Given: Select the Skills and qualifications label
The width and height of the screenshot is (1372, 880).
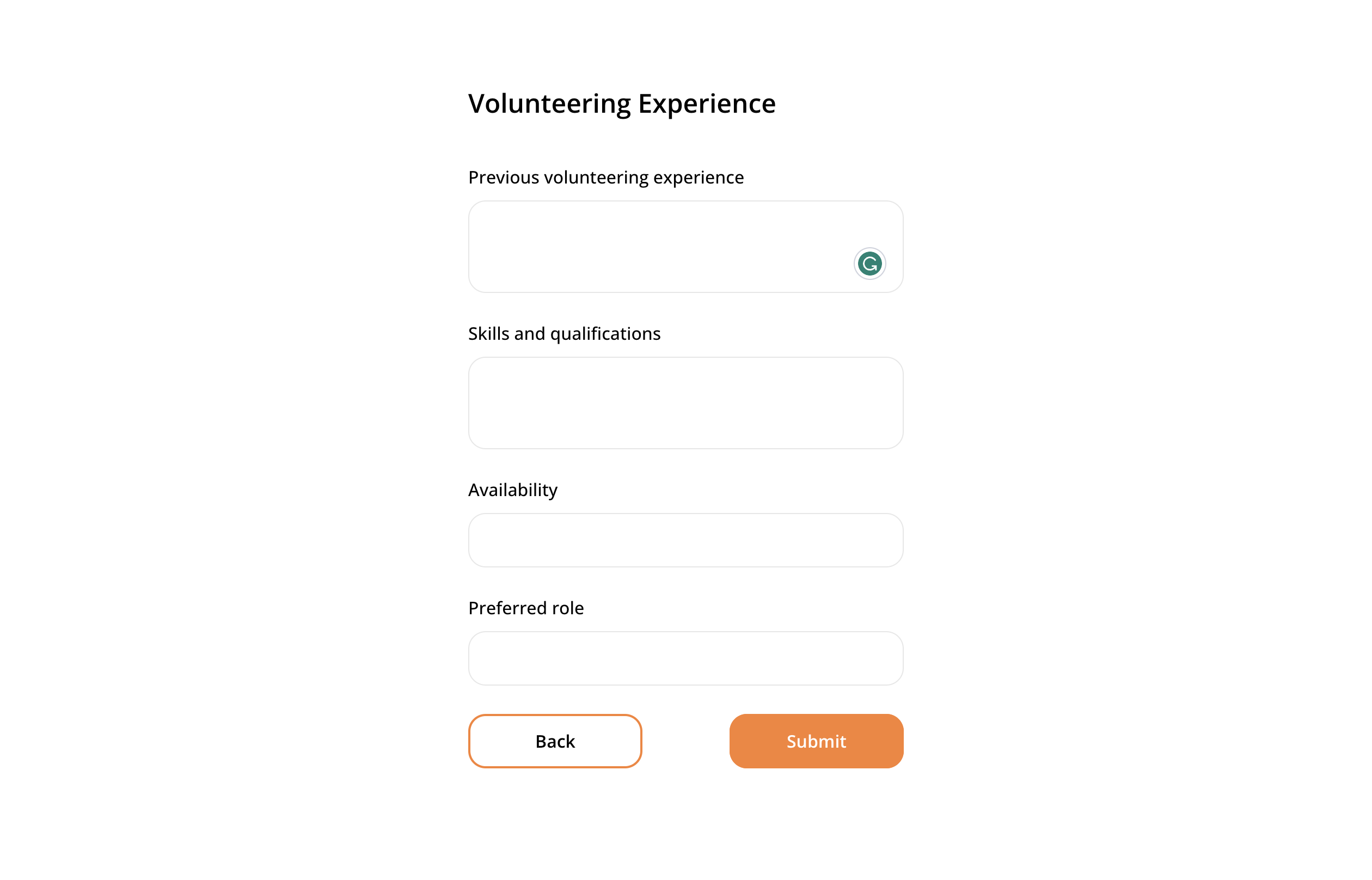Looking at the screenshot, I should pyautogui.click(x=565, y=333).
